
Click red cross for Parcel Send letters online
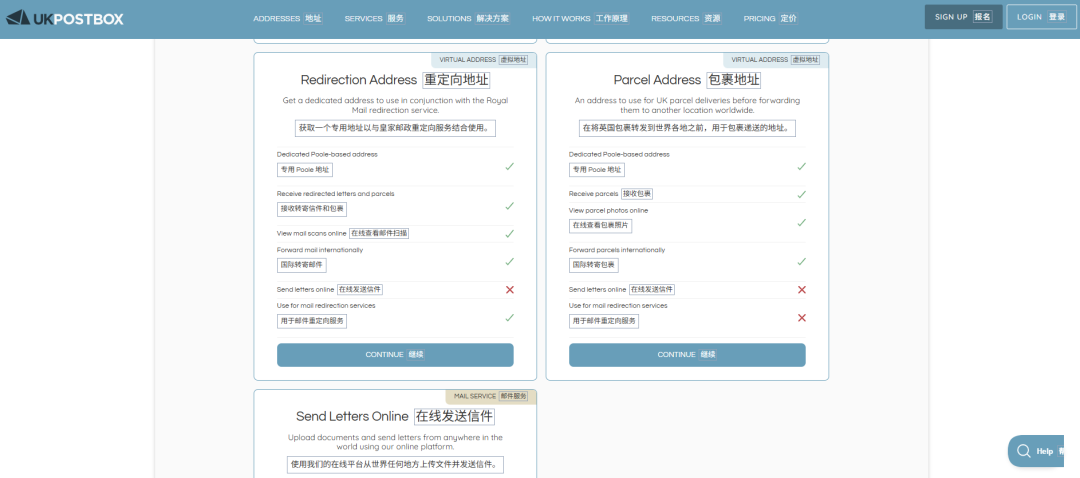click(x=801, y=289)
